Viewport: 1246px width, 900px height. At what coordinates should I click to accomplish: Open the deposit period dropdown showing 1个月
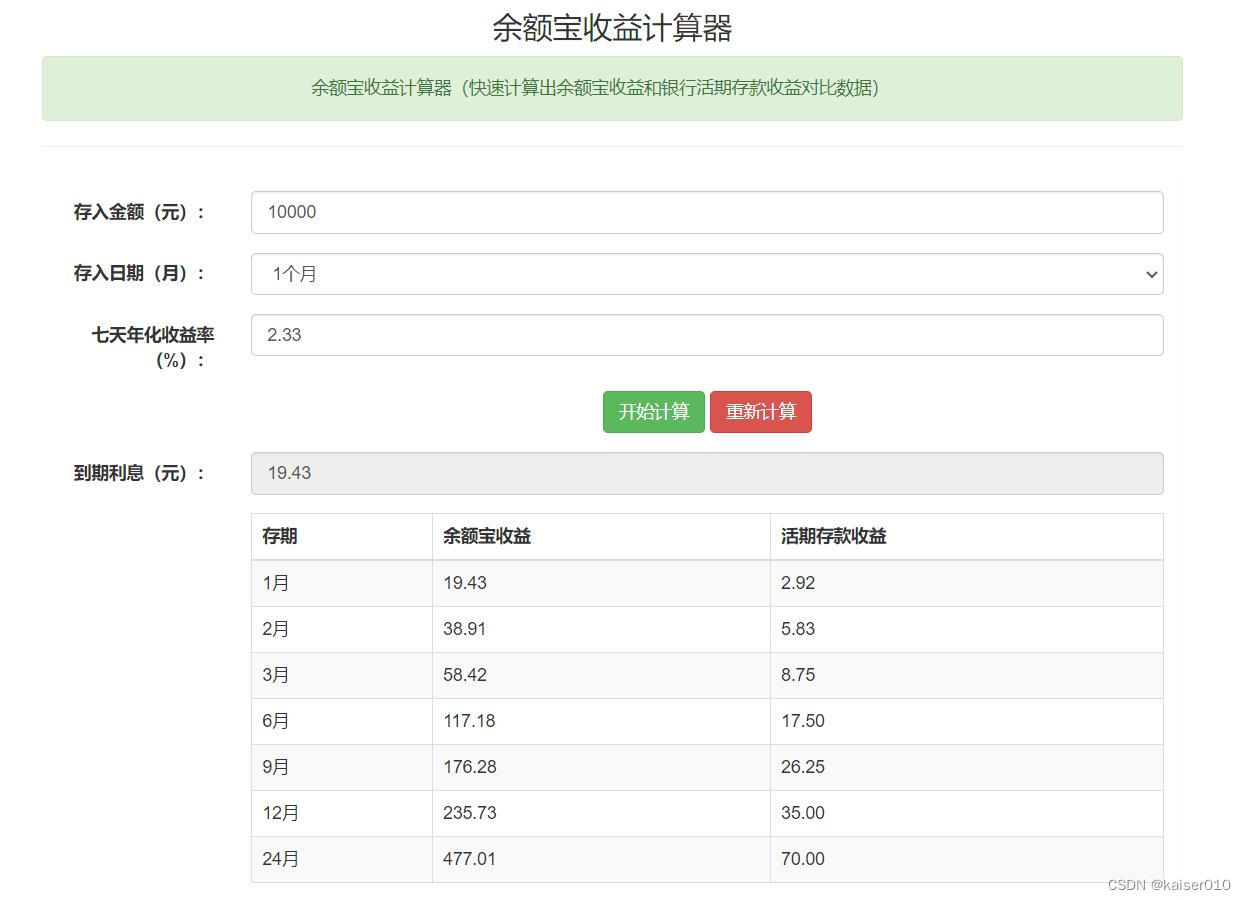click(707, 274)
